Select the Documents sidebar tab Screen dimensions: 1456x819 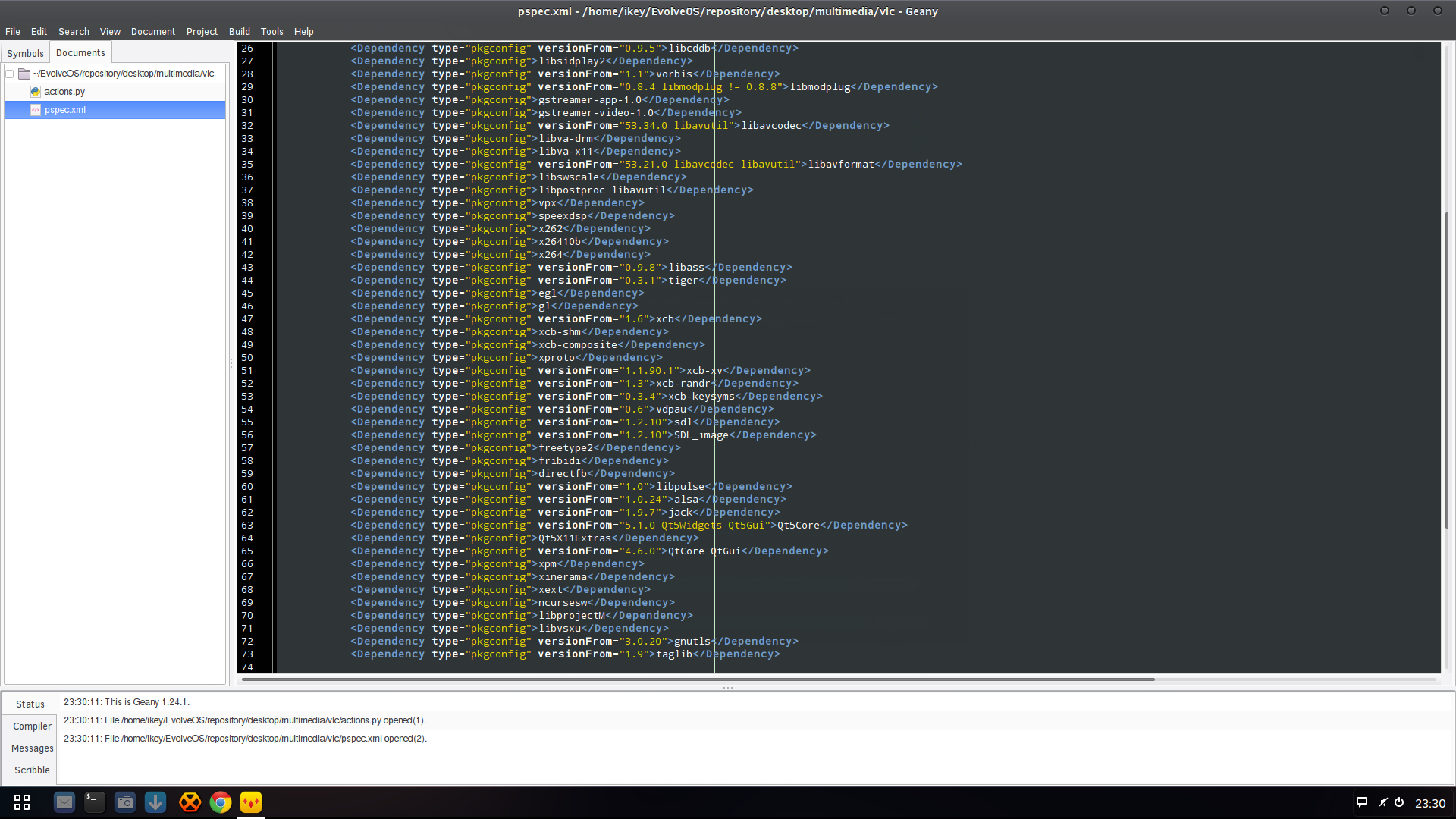point(80,52)
